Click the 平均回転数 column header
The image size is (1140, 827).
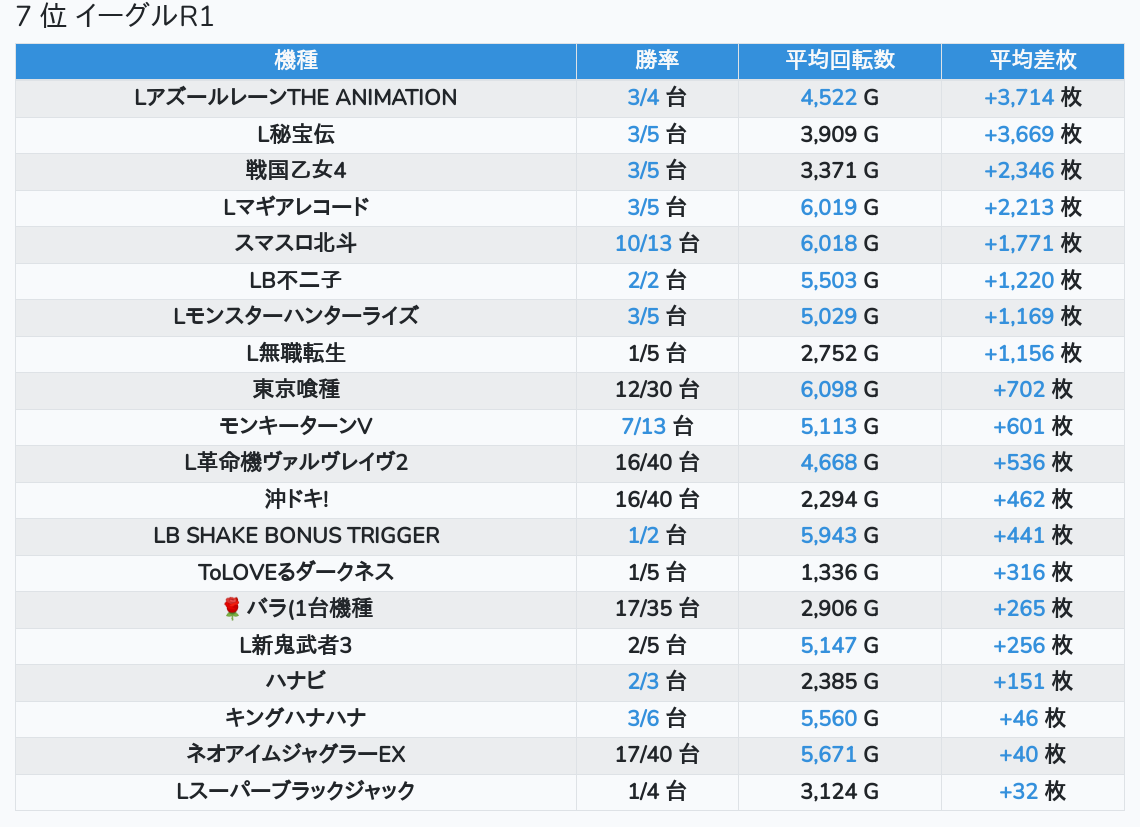(840, 60)
